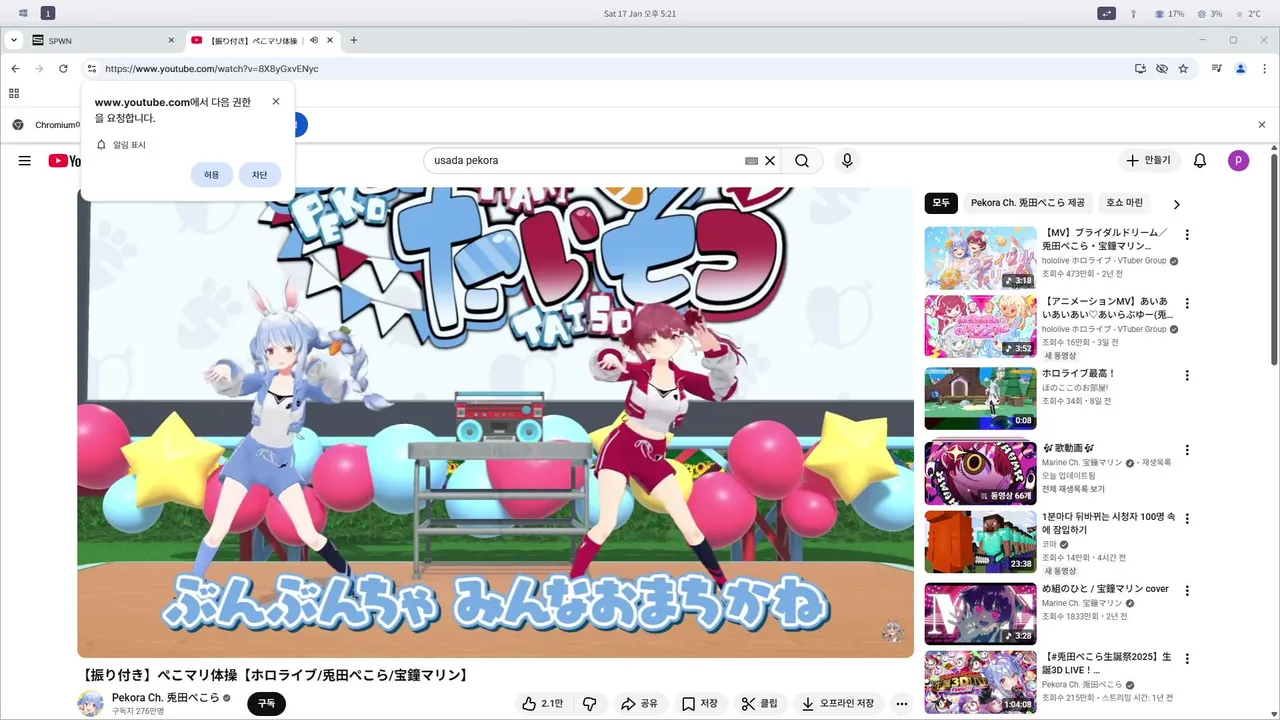Open a new browser tab
The image size is (1280, 720).
tap(353, 40)
